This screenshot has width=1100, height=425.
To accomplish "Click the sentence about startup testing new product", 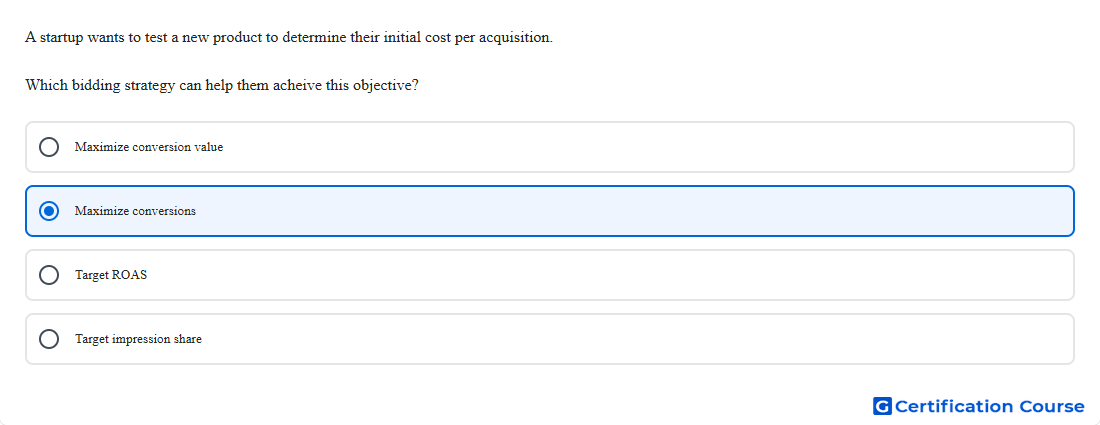I will (289, 38).
